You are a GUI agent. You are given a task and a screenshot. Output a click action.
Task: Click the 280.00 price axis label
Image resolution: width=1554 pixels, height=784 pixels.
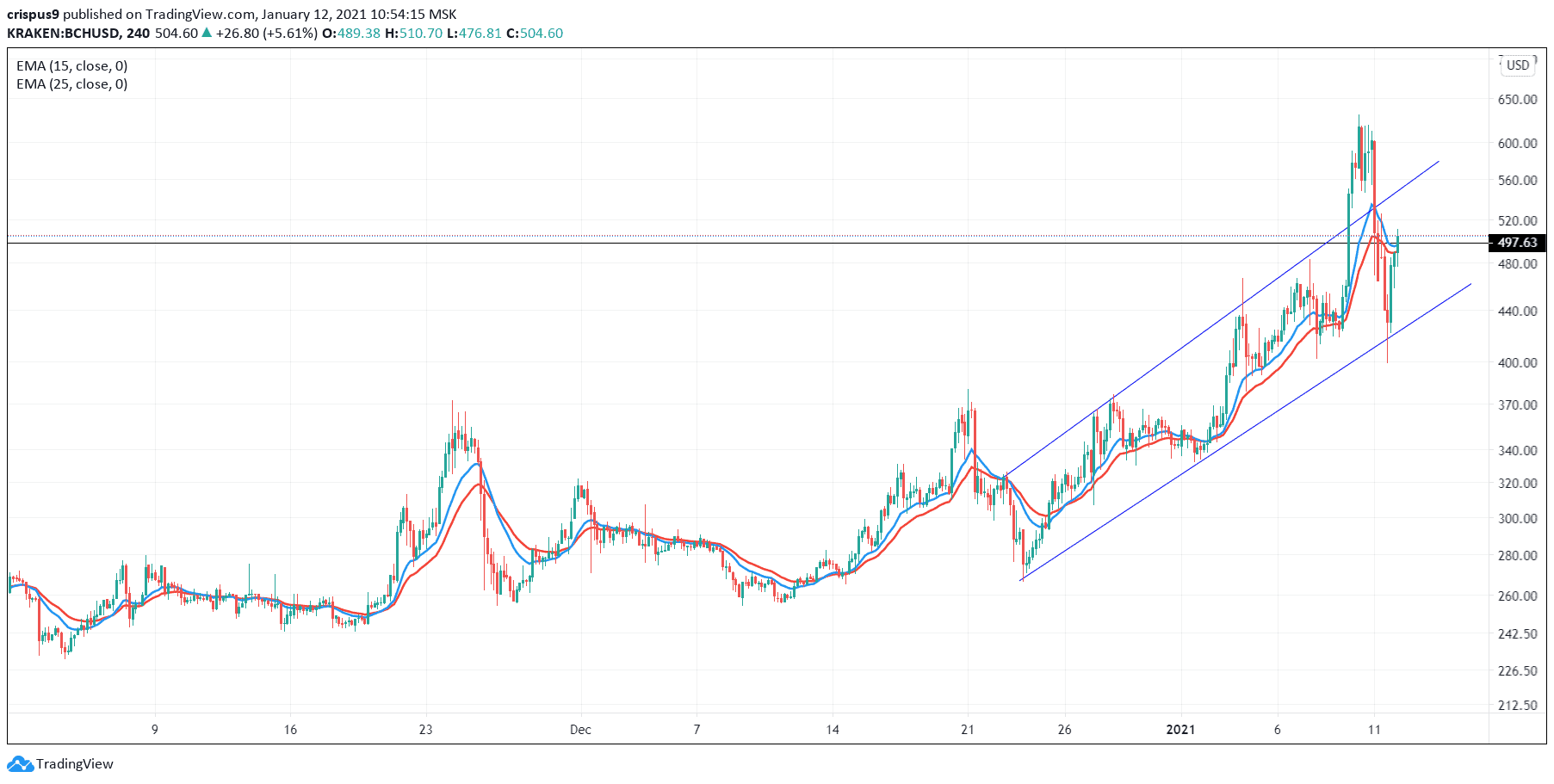pyautogui.click(x=1517, y=556)
